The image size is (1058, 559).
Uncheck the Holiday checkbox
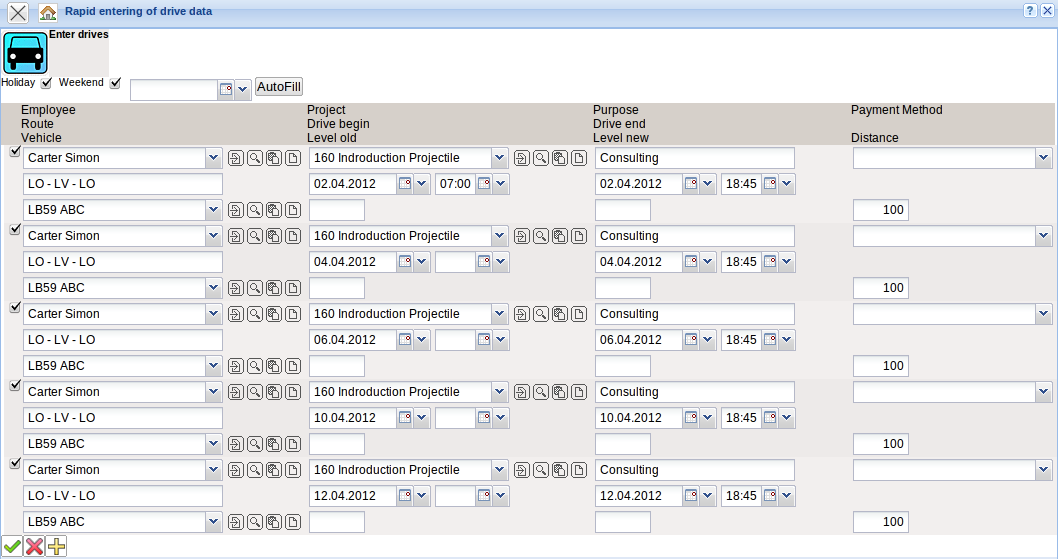point(46,83)
